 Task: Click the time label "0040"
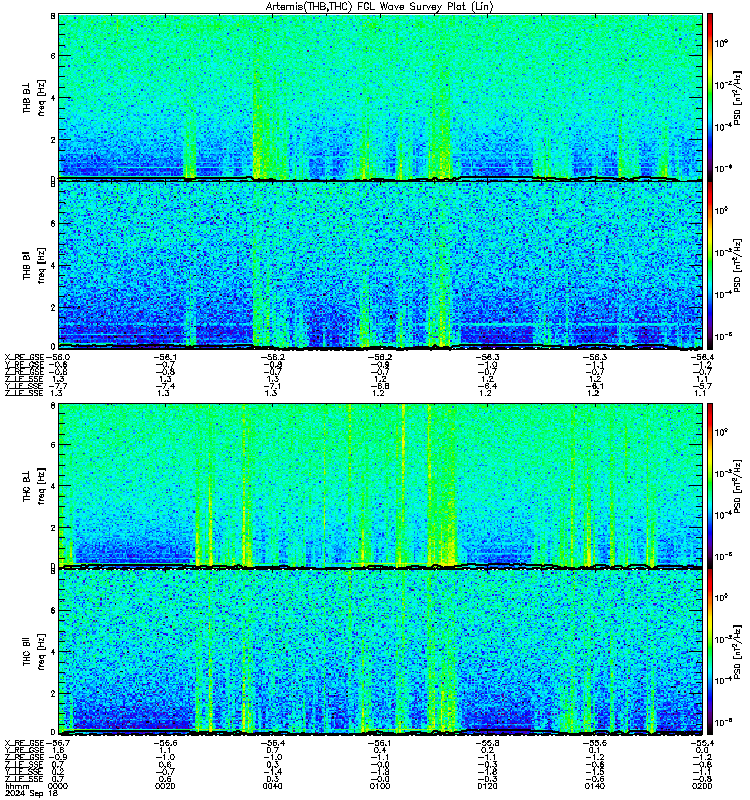point(273,786)
